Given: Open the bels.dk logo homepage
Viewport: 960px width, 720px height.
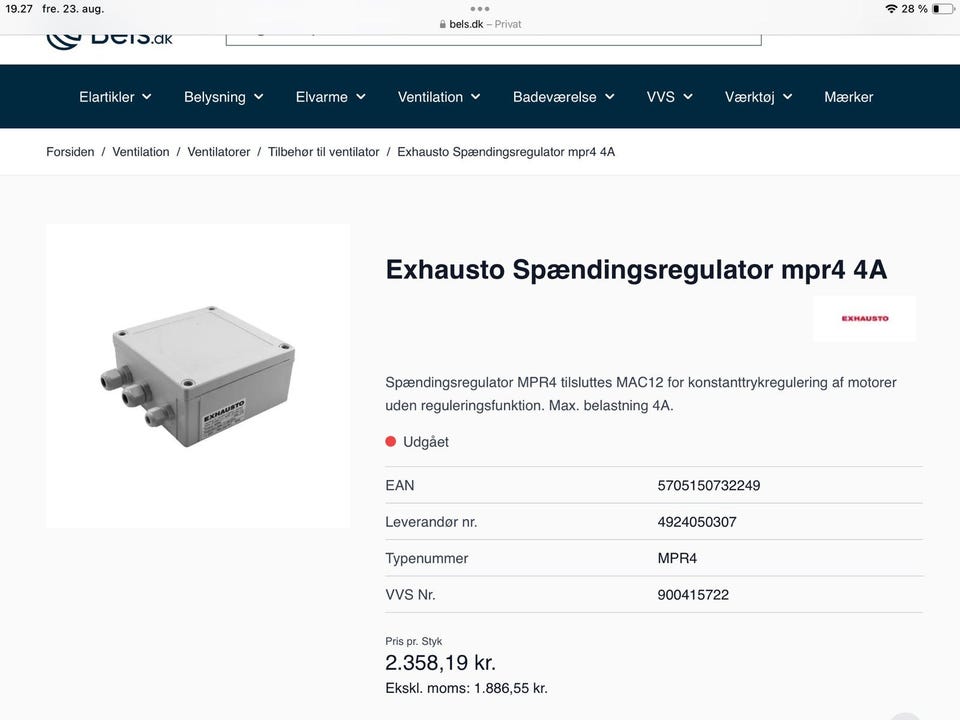Looking at the screenshot, I should click(110, 40).
